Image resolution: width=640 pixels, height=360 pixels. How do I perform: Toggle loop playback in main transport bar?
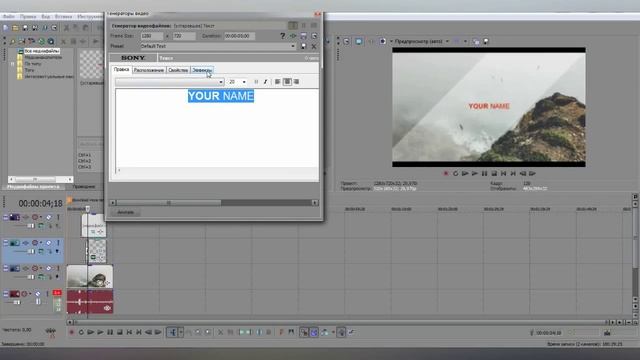[81, 332]
